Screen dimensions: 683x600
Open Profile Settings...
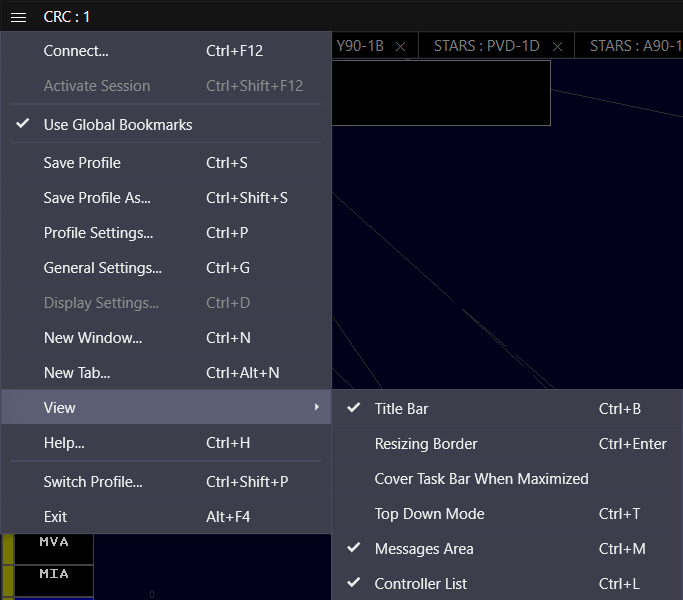click(x=98, y=233)
